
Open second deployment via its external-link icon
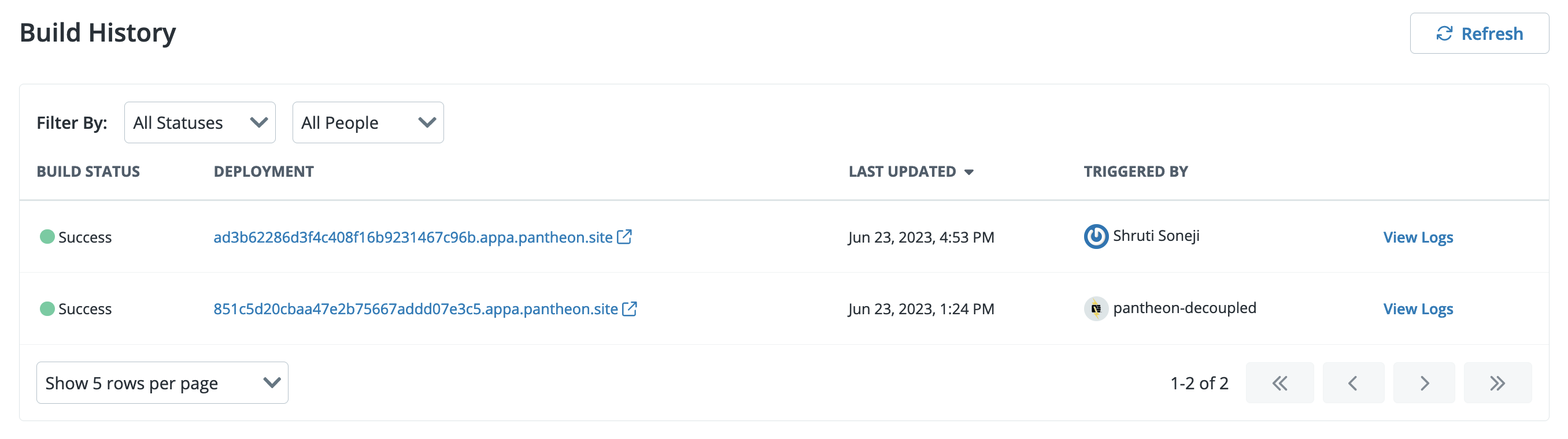(x=630, y=308)
